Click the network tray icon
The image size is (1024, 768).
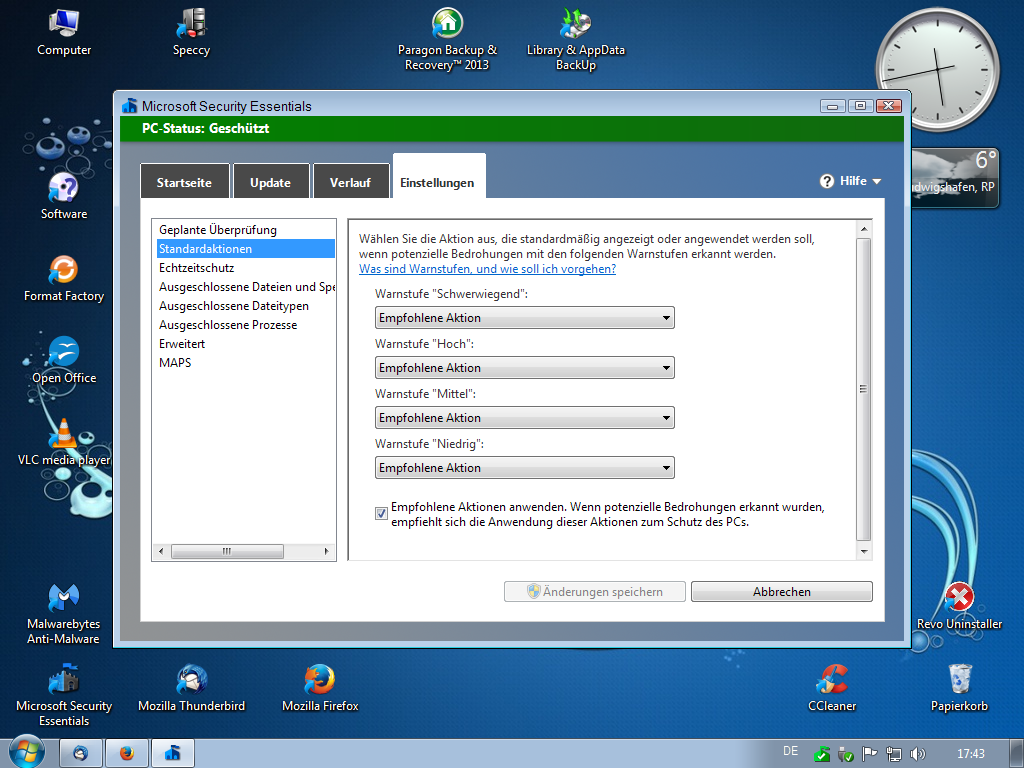coord(893,754)
